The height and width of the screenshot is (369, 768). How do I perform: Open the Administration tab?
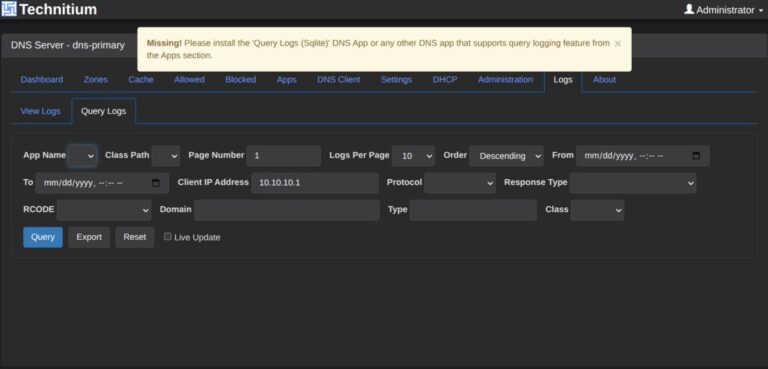505,79
